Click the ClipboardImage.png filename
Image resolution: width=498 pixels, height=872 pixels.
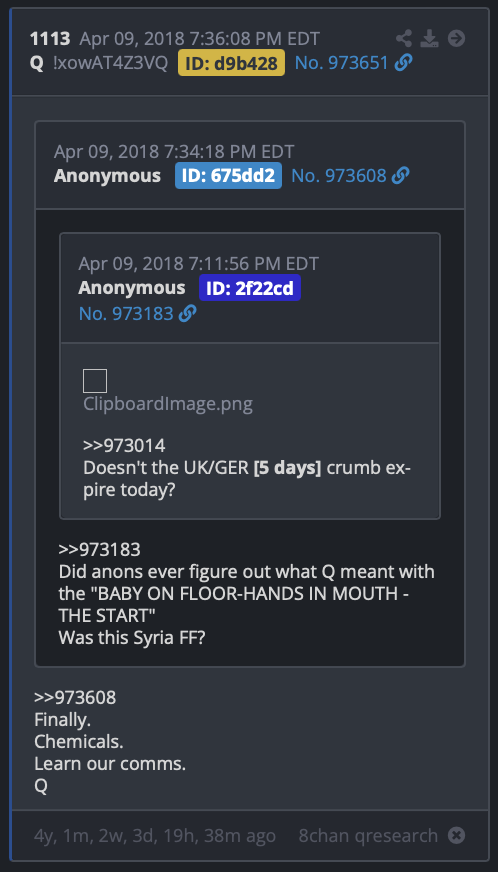[168, 404]
